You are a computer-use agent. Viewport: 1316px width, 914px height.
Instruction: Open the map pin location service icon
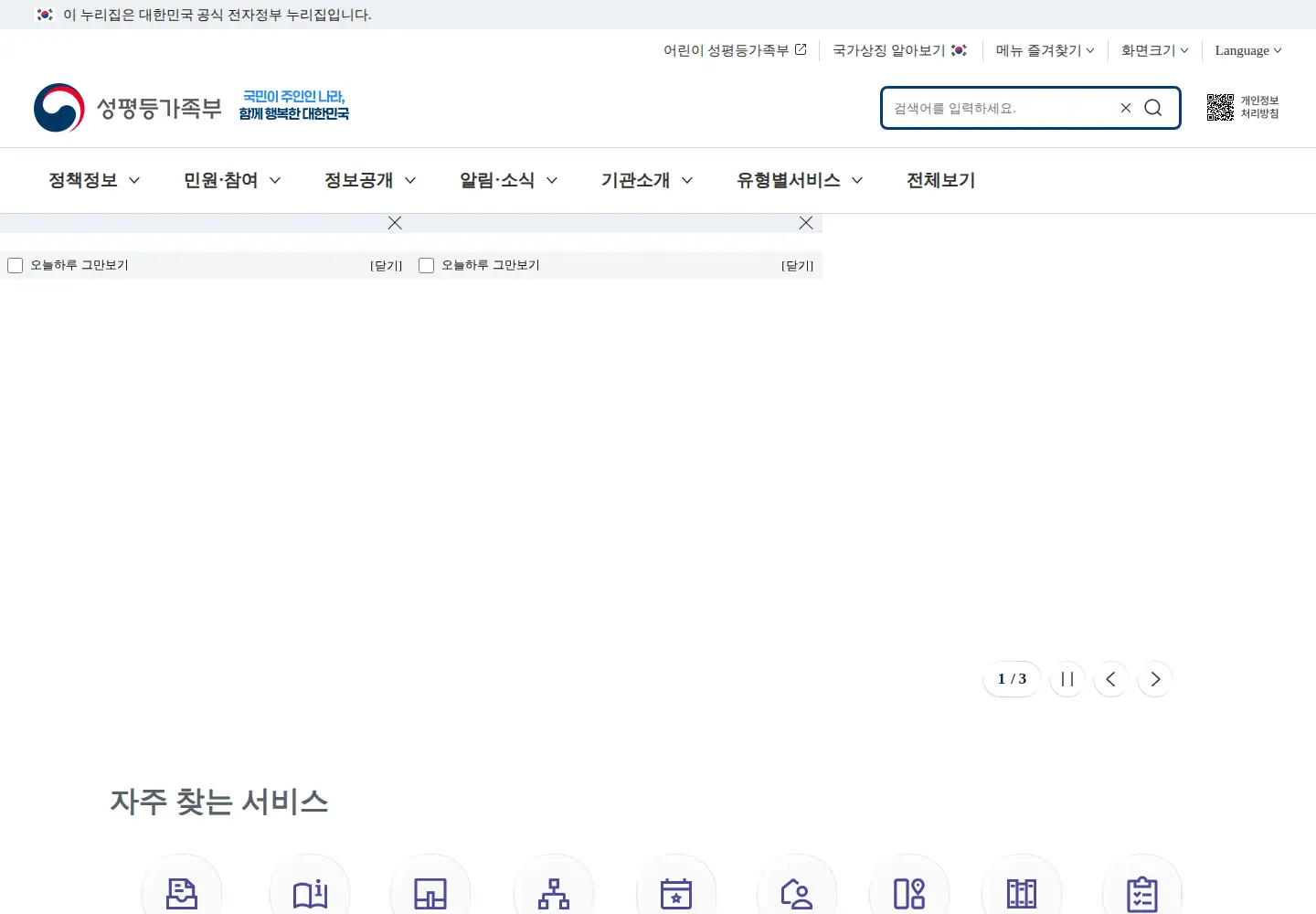909,893
